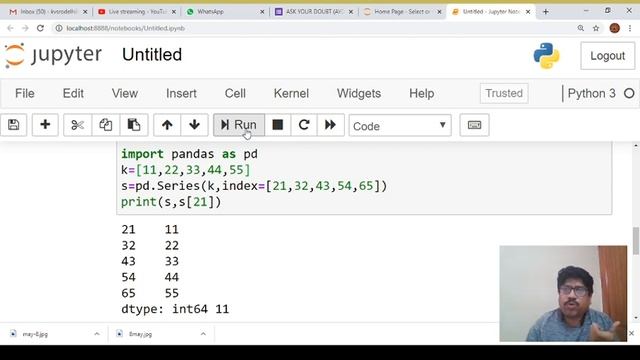Paste cells below icon

click(134, 125)
